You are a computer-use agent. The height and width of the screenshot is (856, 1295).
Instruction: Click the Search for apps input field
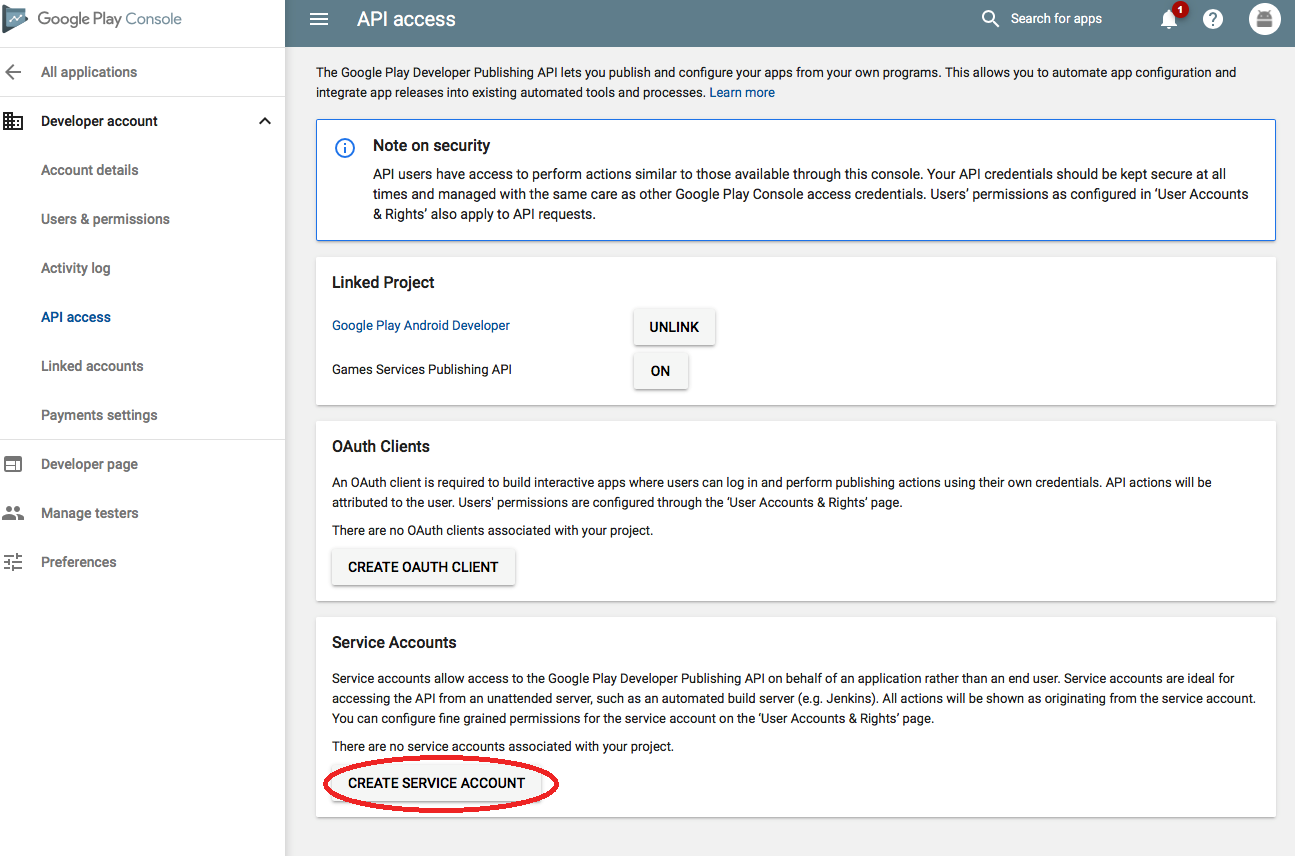[1055, 18]
